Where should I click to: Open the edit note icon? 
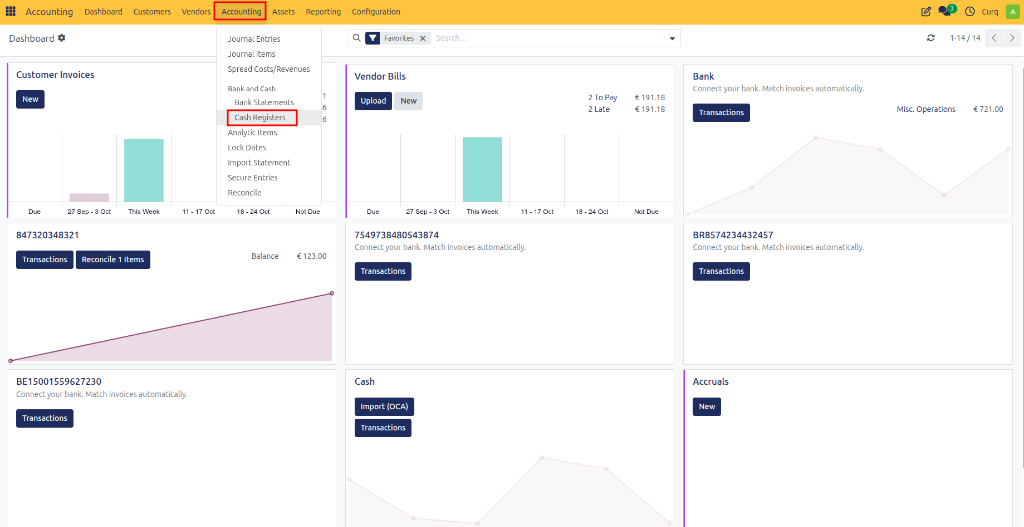925,12
